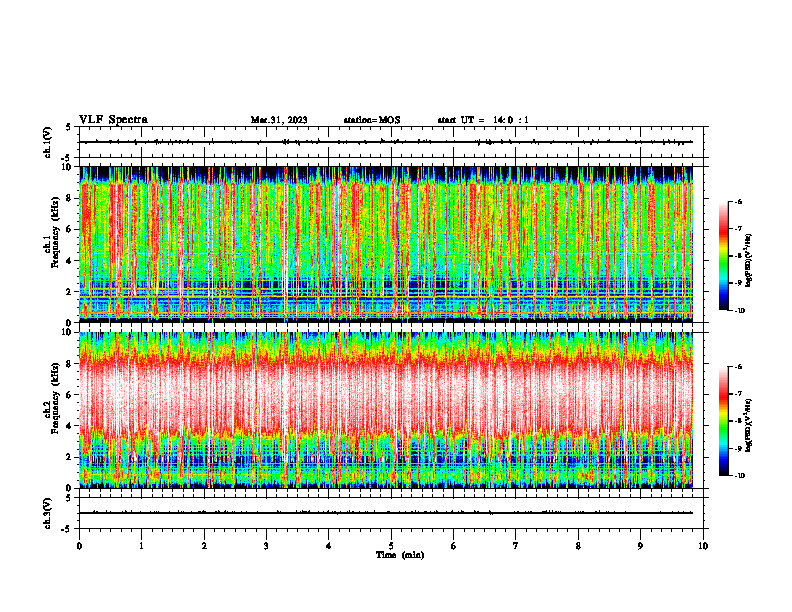Click time axis tick label "0"
Image resolution: width=792 pixels, height=612 pixels.
coord(79,546)
